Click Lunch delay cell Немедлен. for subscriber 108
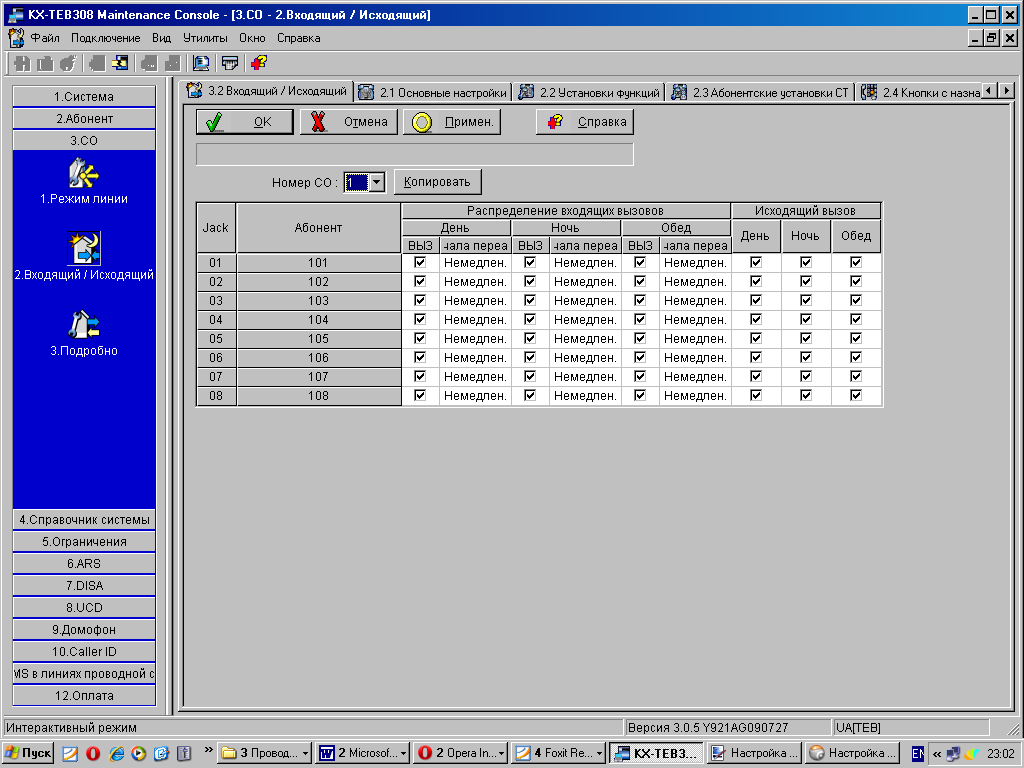Viewport: 1024px width, 768px height. [695, 395]
